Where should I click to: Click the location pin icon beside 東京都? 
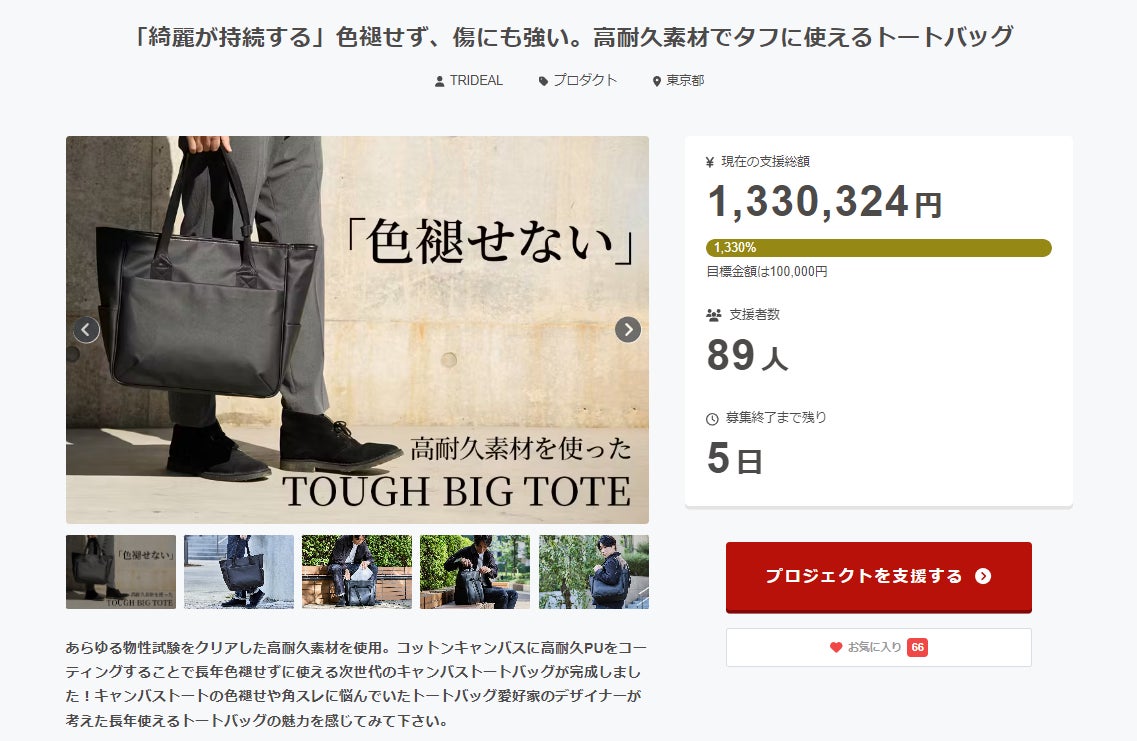click(x=657, y=81)
